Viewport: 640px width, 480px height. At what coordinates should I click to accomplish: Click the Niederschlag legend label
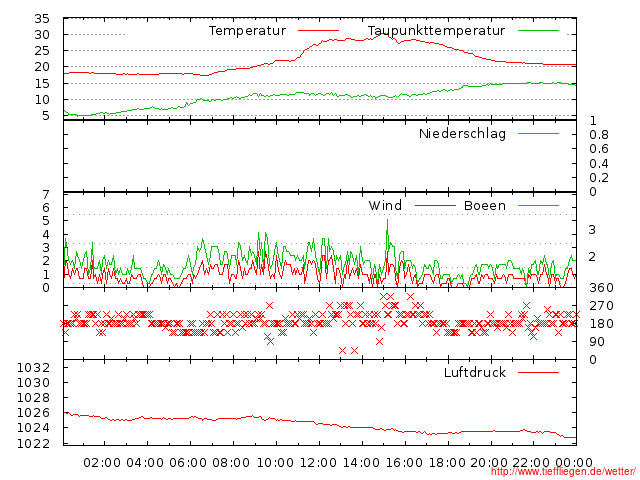(462, 133)
